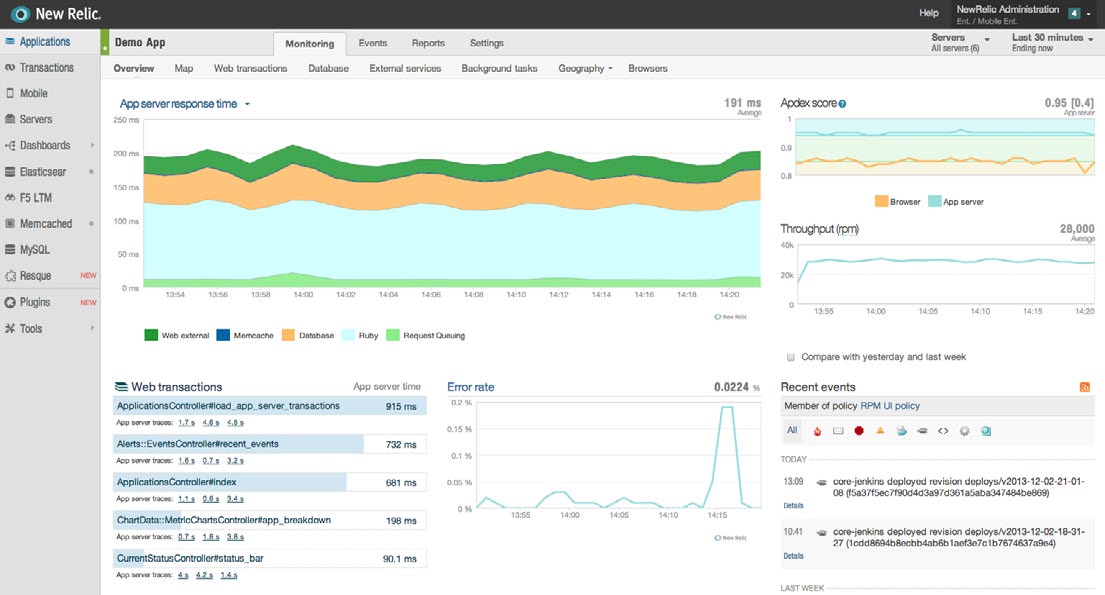Filter events by the gear icon
The image size is (1105, 595).
coord(964,431)
